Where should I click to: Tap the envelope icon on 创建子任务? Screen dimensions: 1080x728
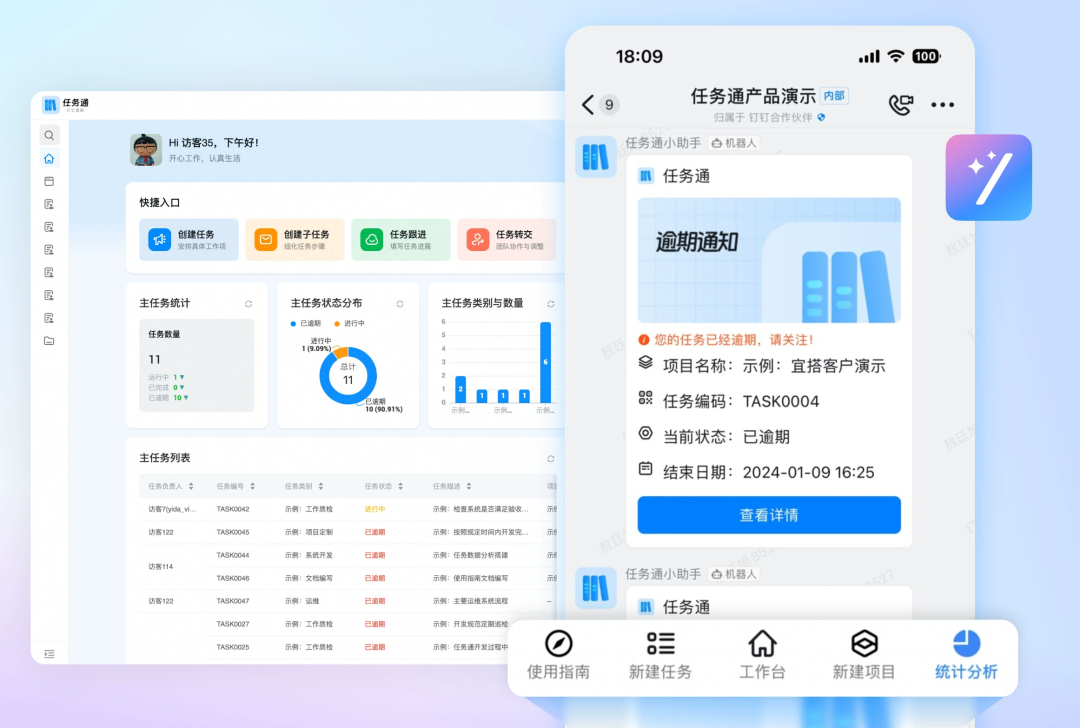(x=265, y=240)
